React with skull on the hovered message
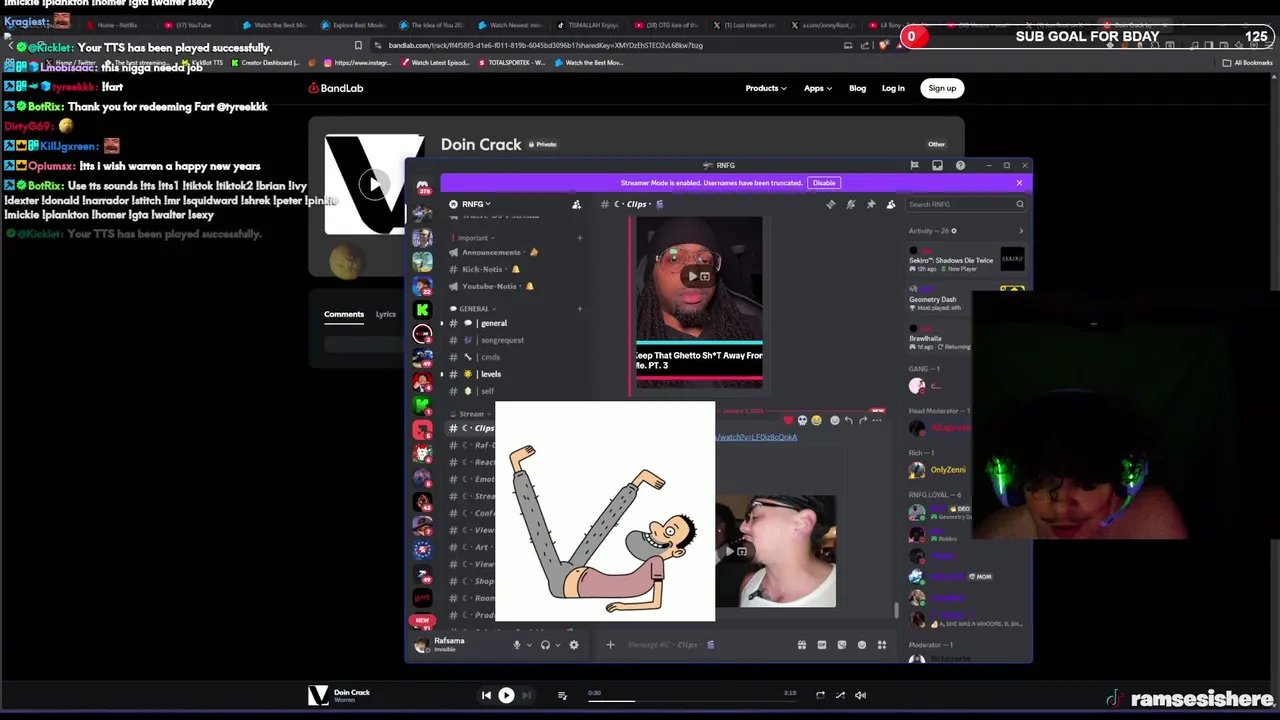1280x720 pixels. click(802, 420)
